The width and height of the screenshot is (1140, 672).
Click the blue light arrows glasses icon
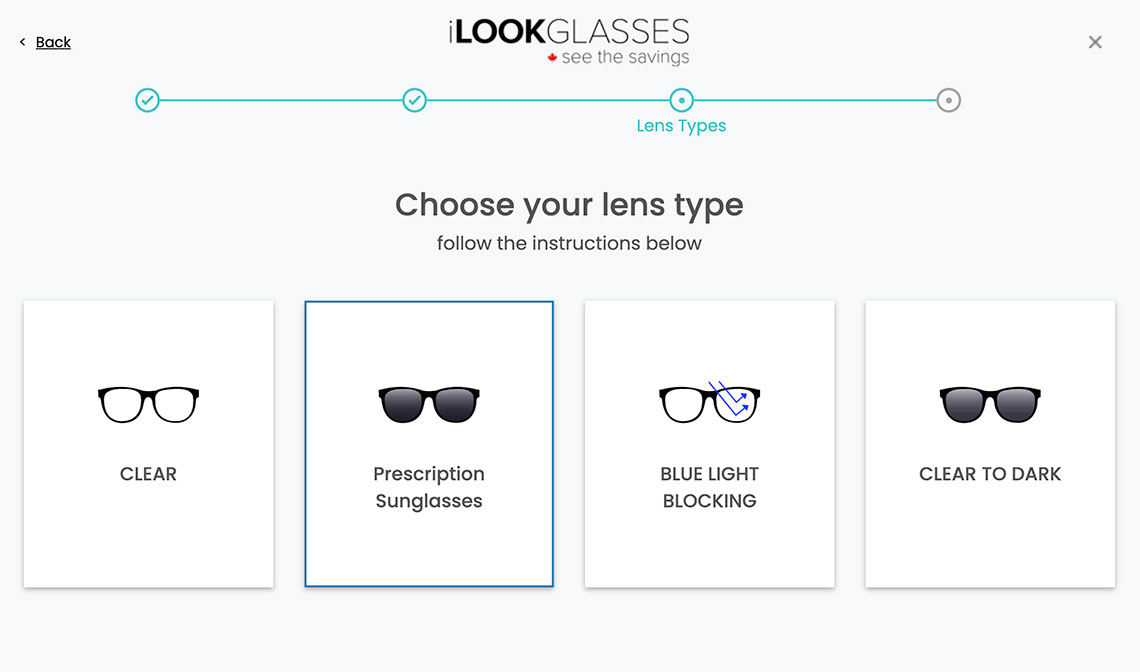710,402
